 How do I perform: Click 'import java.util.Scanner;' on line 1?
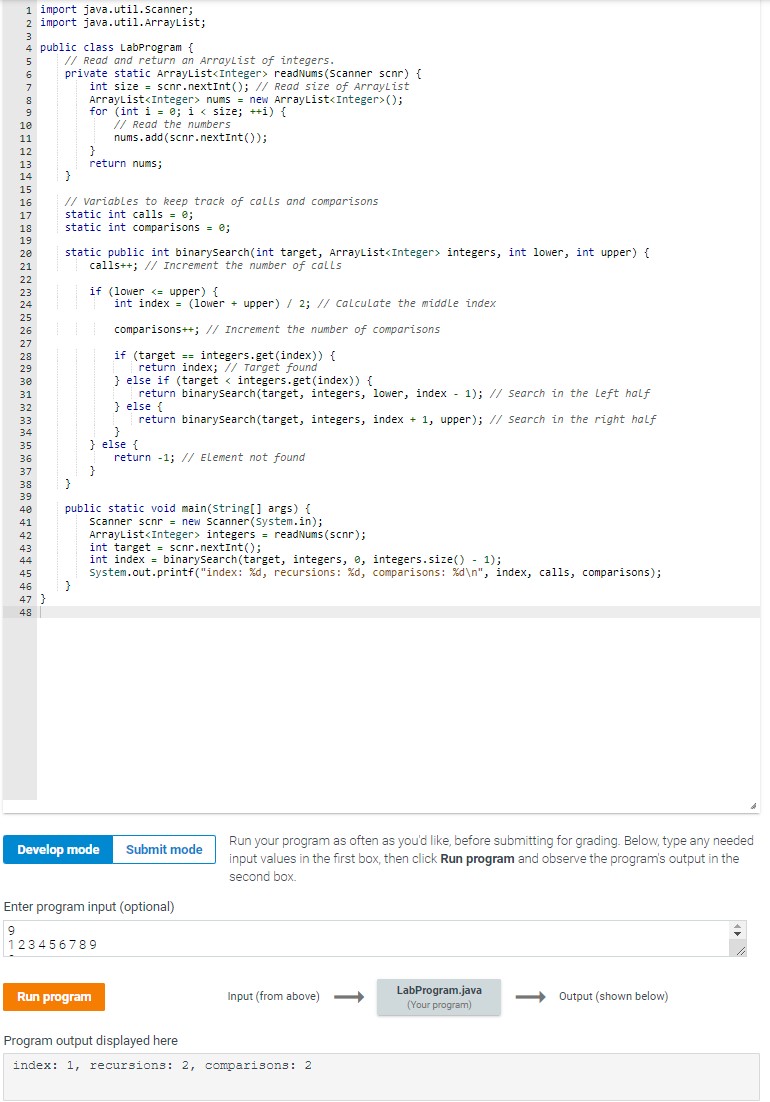[x=117, y=9]
